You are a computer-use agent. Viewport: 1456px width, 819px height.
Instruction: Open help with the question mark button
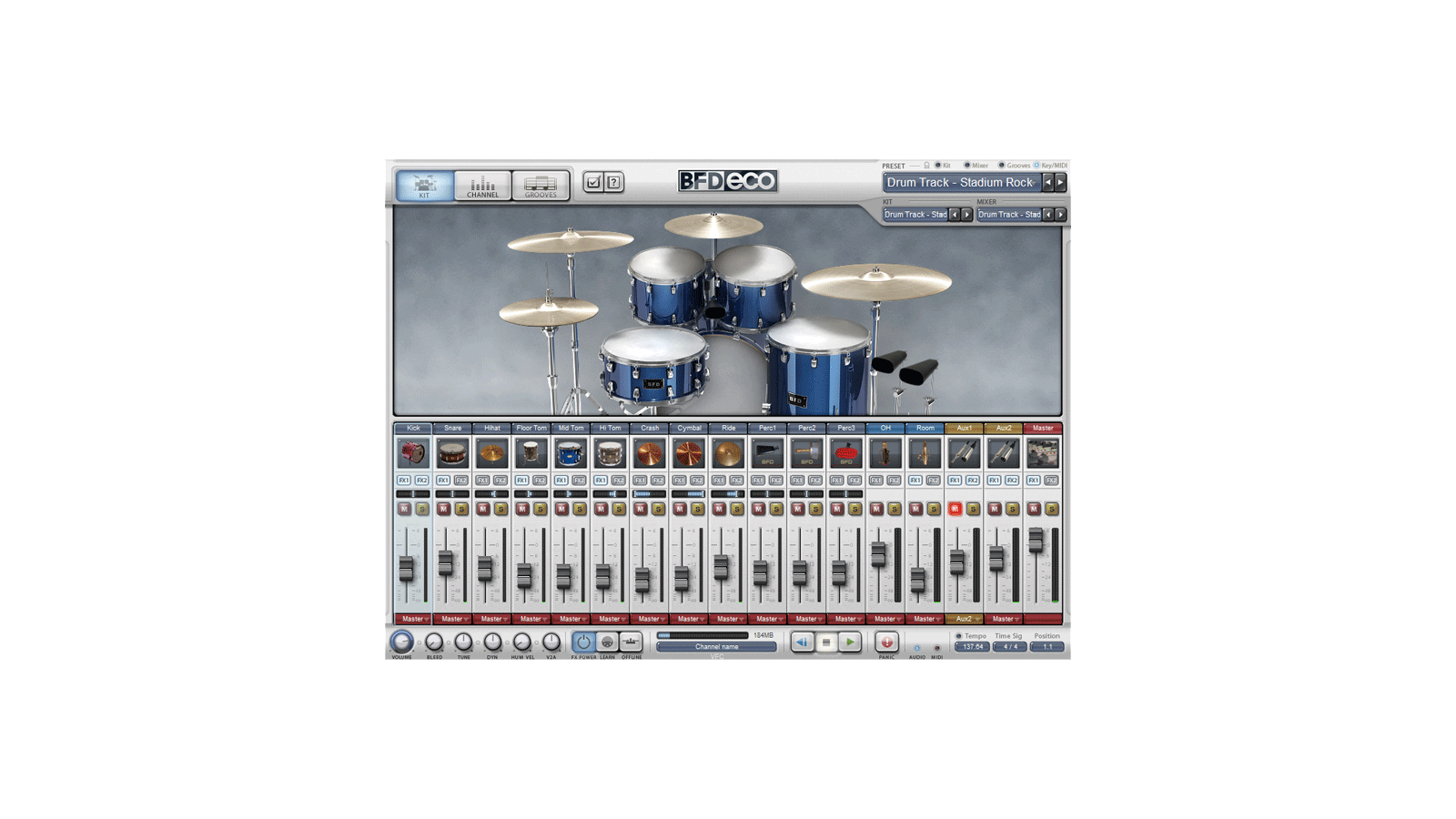614,182
